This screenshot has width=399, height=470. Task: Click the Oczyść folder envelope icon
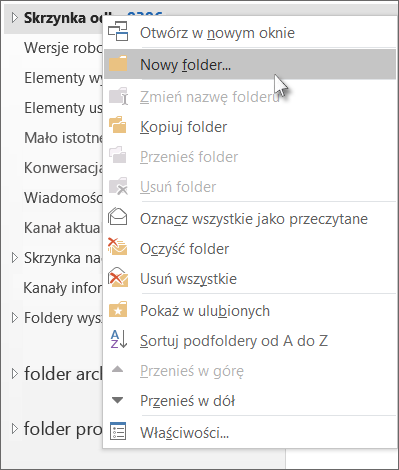tap(117, 247)
